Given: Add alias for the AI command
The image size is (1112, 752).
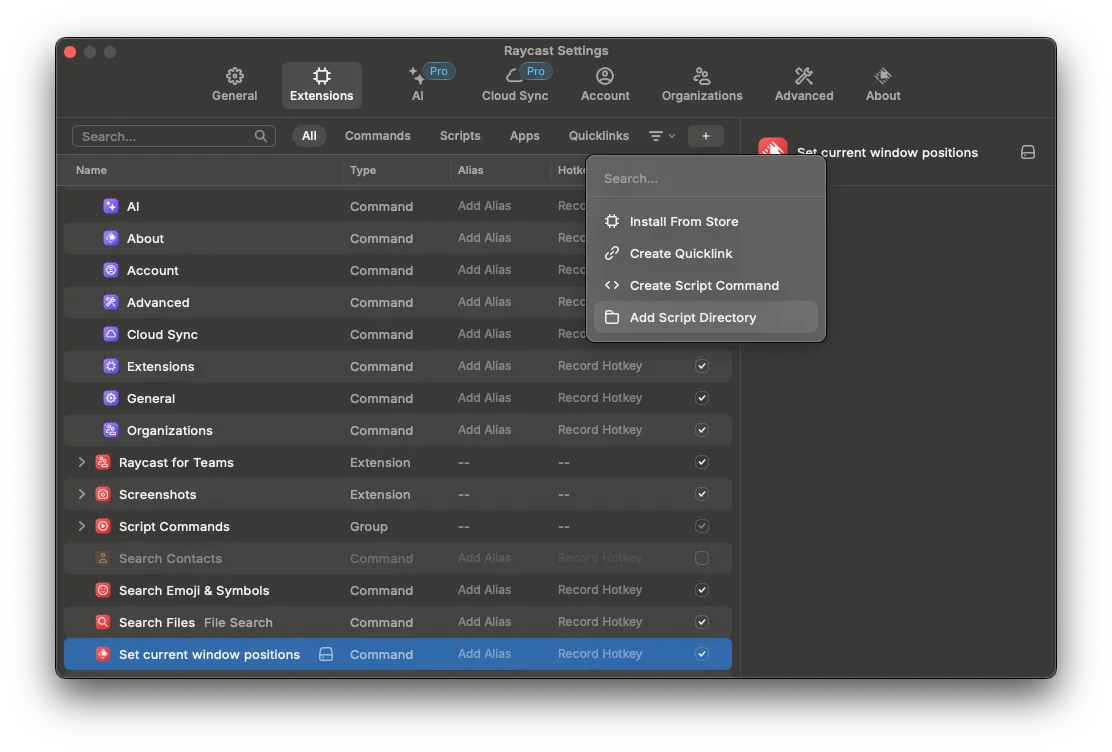Looking at the screenshot, I should pos(484,206).
